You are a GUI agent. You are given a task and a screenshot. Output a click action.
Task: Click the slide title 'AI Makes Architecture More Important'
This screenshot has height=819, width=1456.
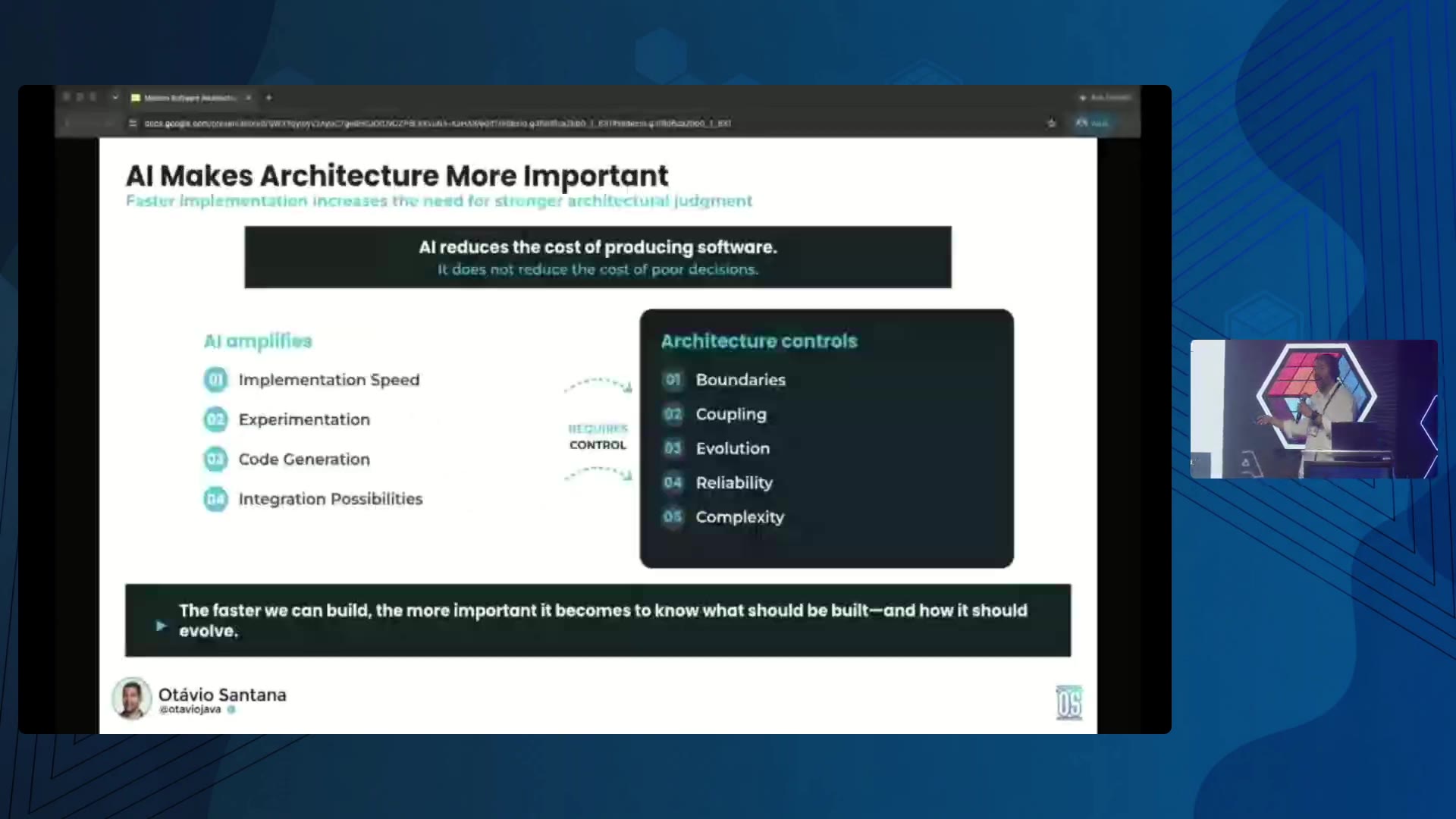[397, 175]
